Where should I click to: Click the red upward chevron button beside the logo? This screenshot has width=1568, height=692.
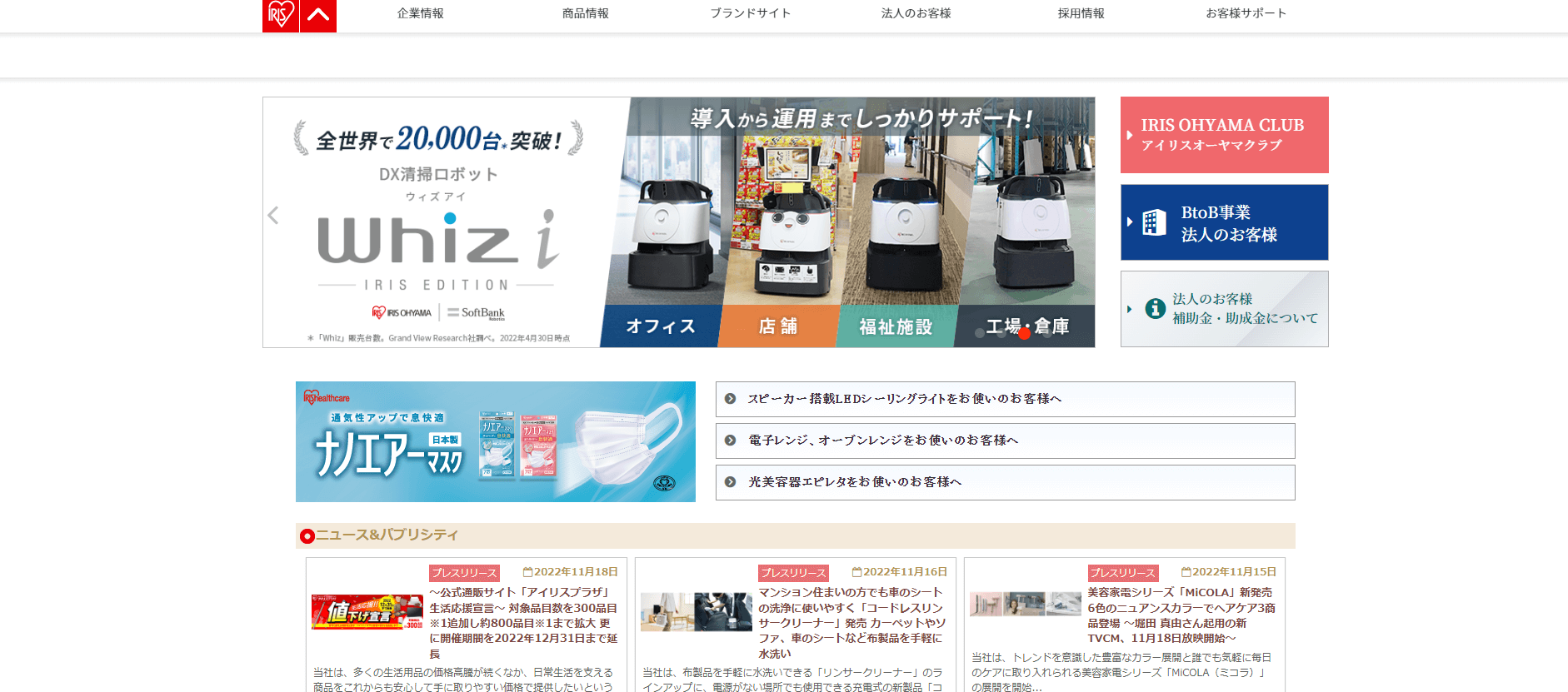(x=318, y=16)
